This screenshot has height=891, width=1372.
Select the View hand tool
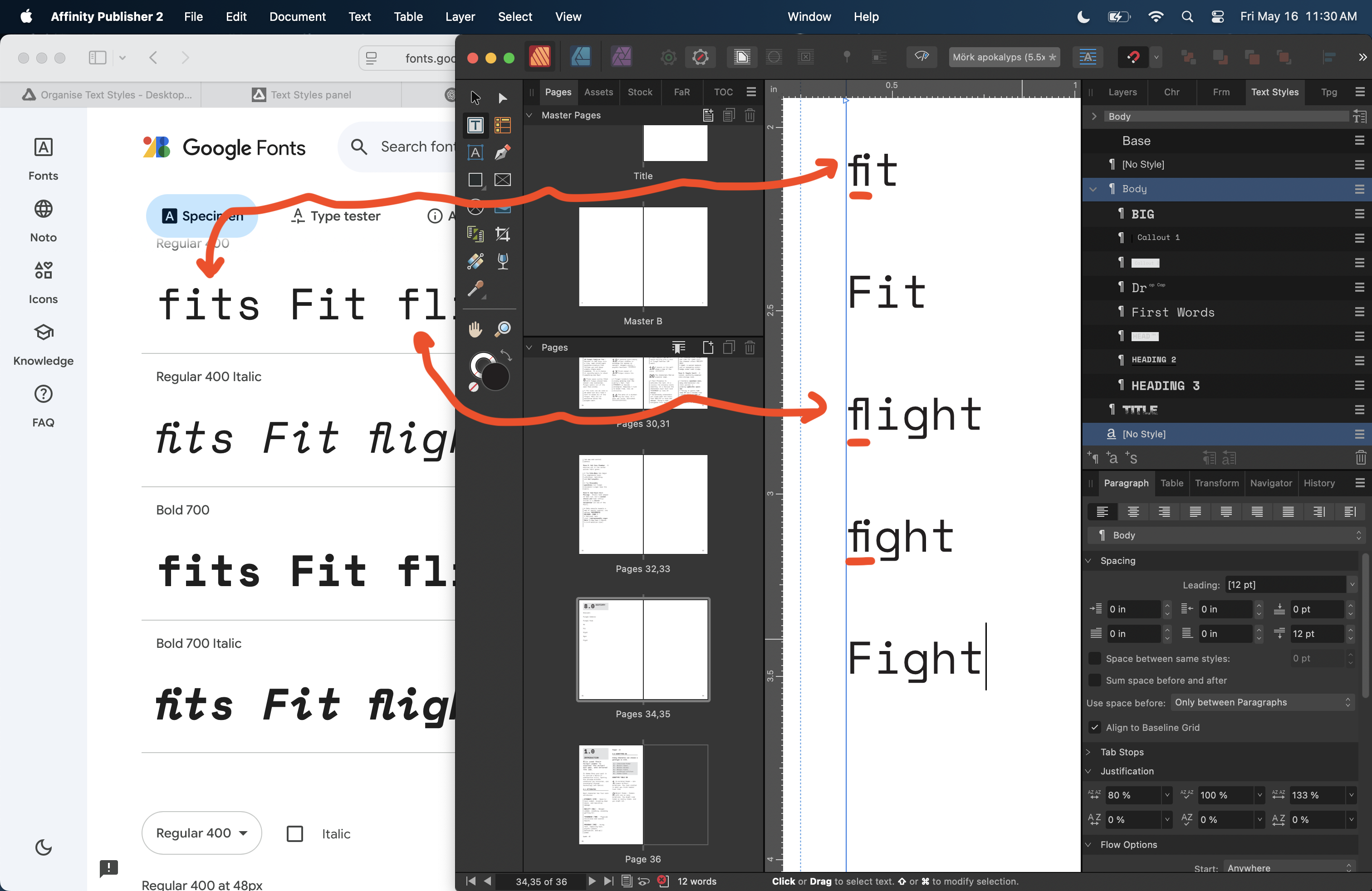click(x=475, y=329)
